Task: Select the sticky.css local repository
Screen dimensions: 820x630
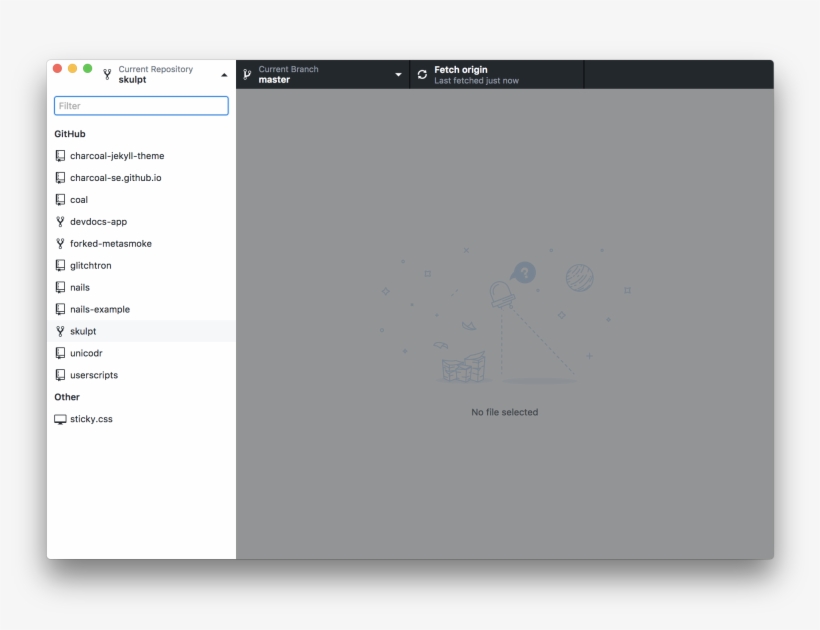Action: pos(141,419)
